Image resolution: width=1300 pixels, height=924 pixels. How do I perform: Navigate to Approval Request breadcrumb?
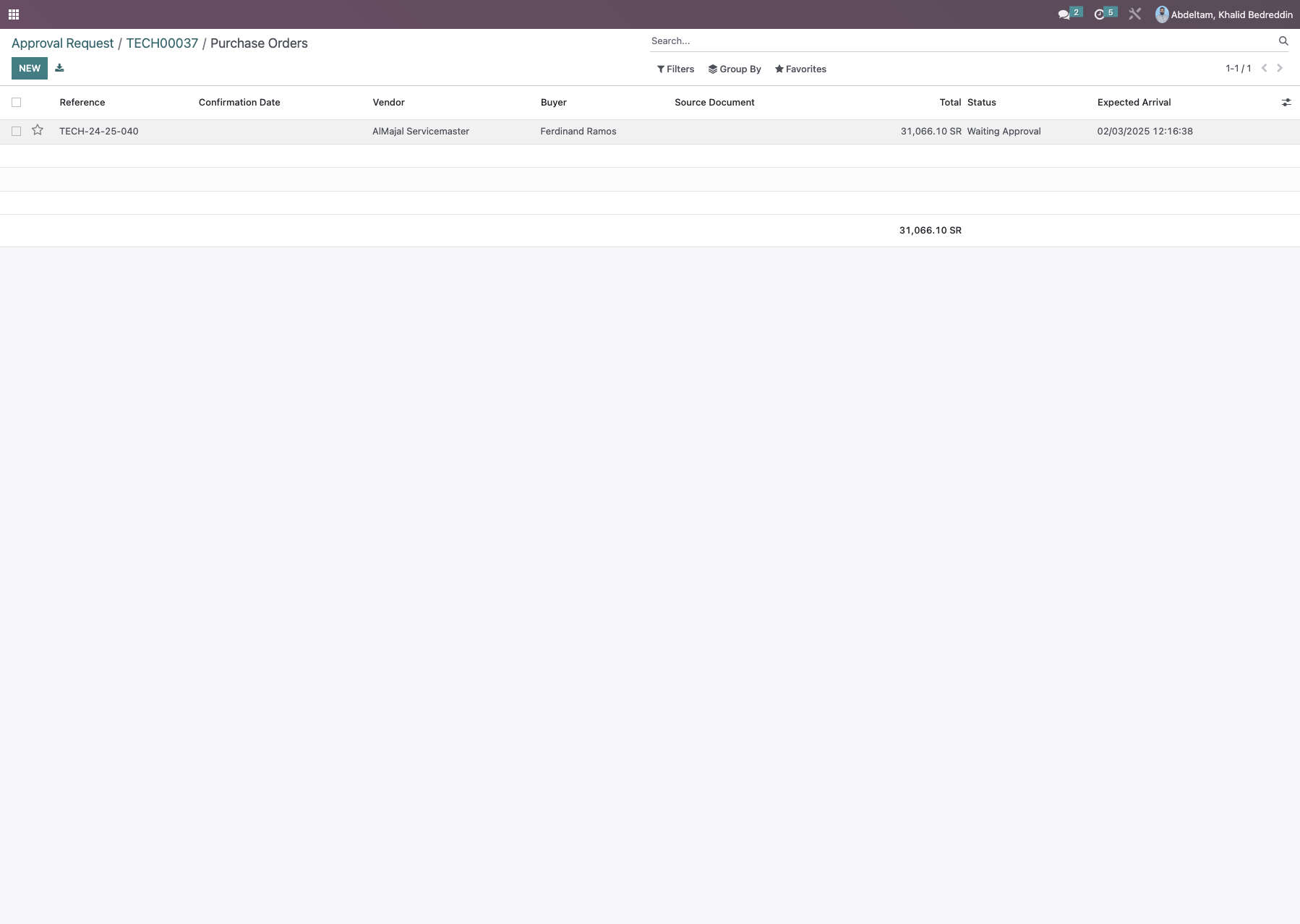click(63, 43)
